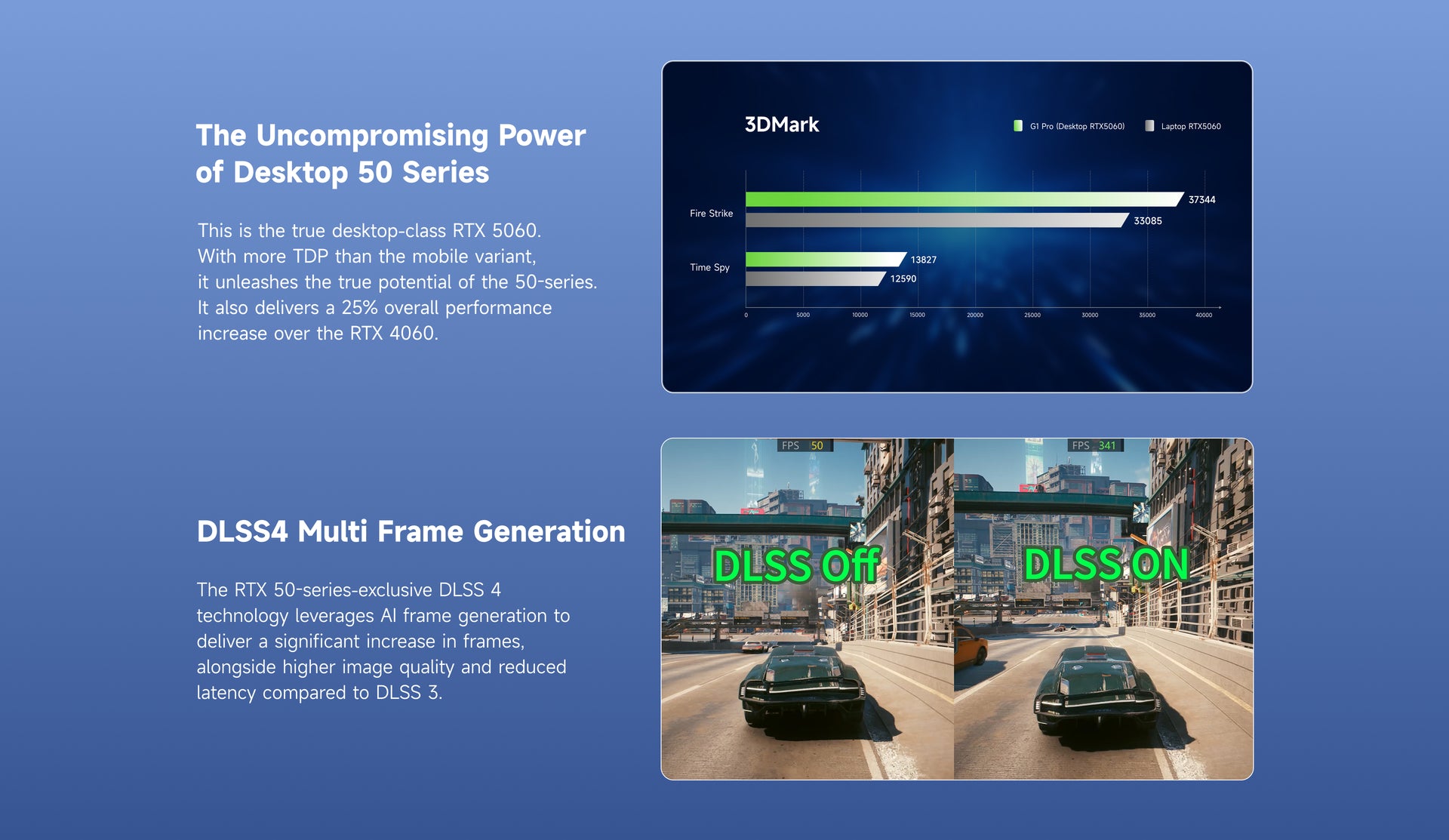Click "increase over the RTX 4060."
The height and width of the screenshot is (840, 1449).
point(318,333)
